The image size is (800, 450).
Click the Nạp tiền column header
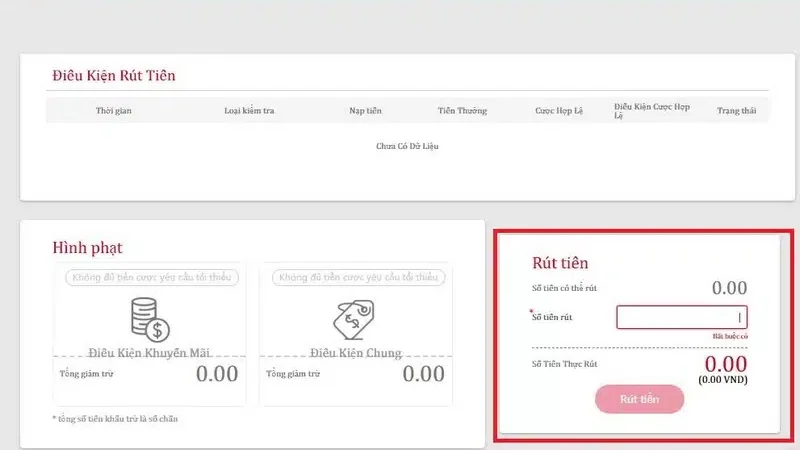click(x=365, y=110)
